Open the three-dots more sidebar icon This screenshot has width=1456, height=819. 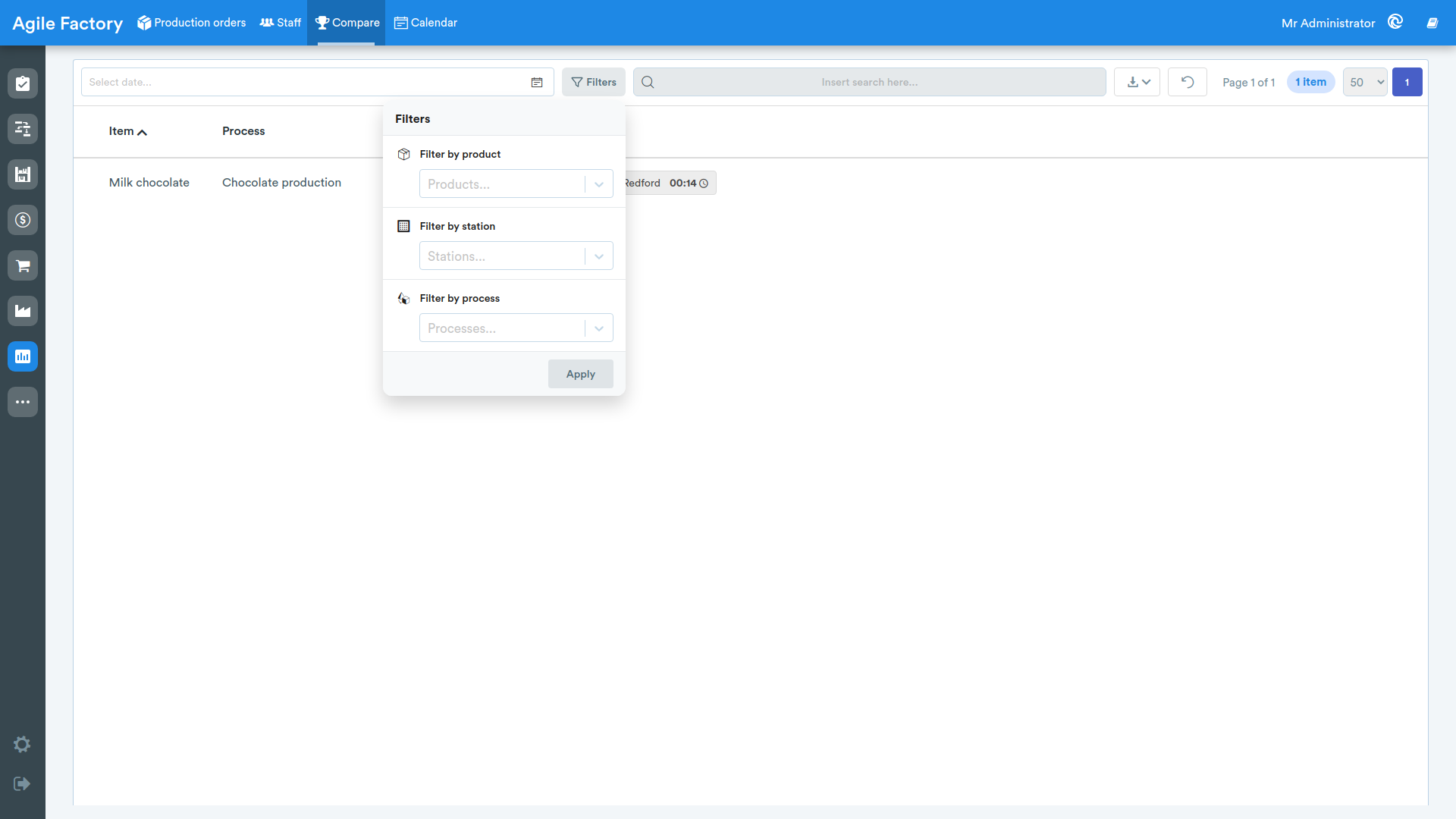23,402
